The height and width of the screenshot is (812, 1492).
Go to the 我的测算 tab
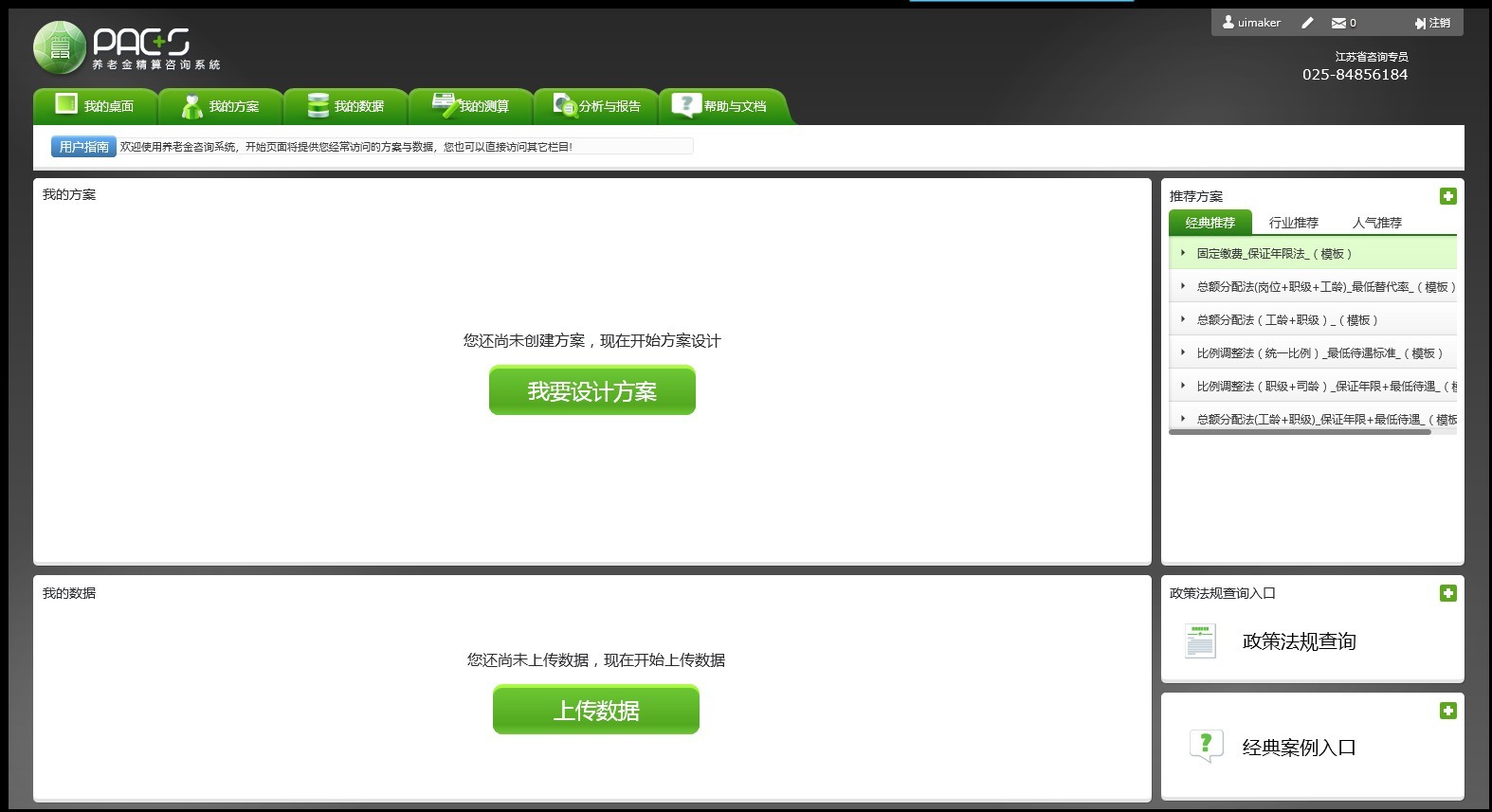coord(471,106)
